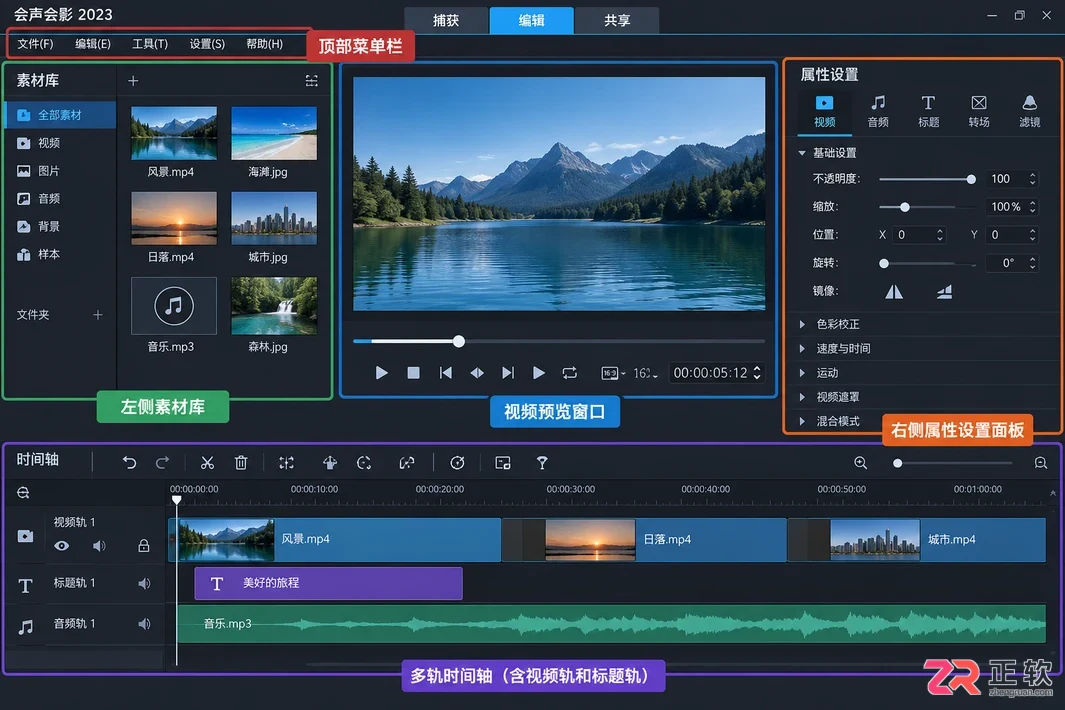The height and width of the screenshot is (710, 1065).
Task: Open the 文件(F) menu
Action: click(x=35, y=44)
